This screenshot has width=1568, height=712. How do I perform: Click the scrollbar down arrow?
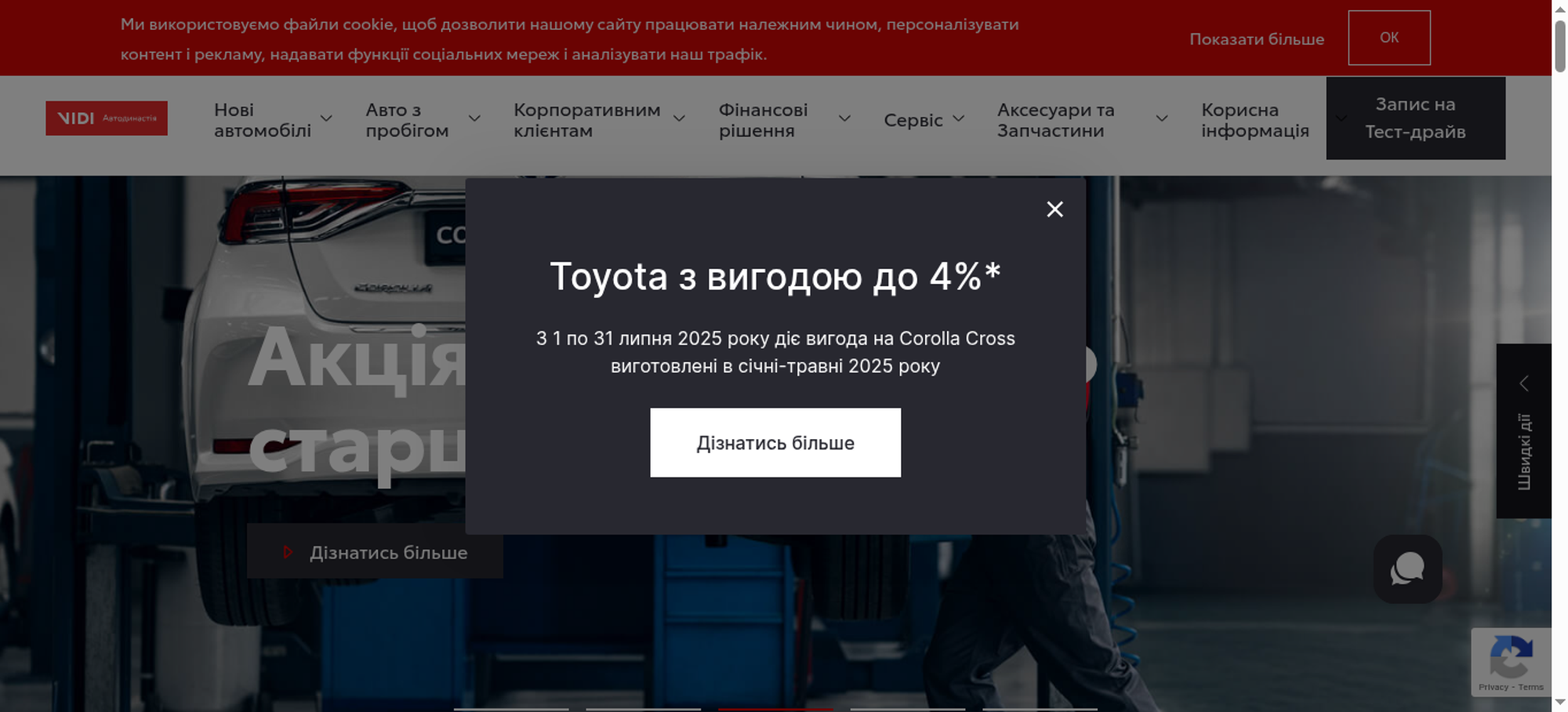(x=1560, y=703)
